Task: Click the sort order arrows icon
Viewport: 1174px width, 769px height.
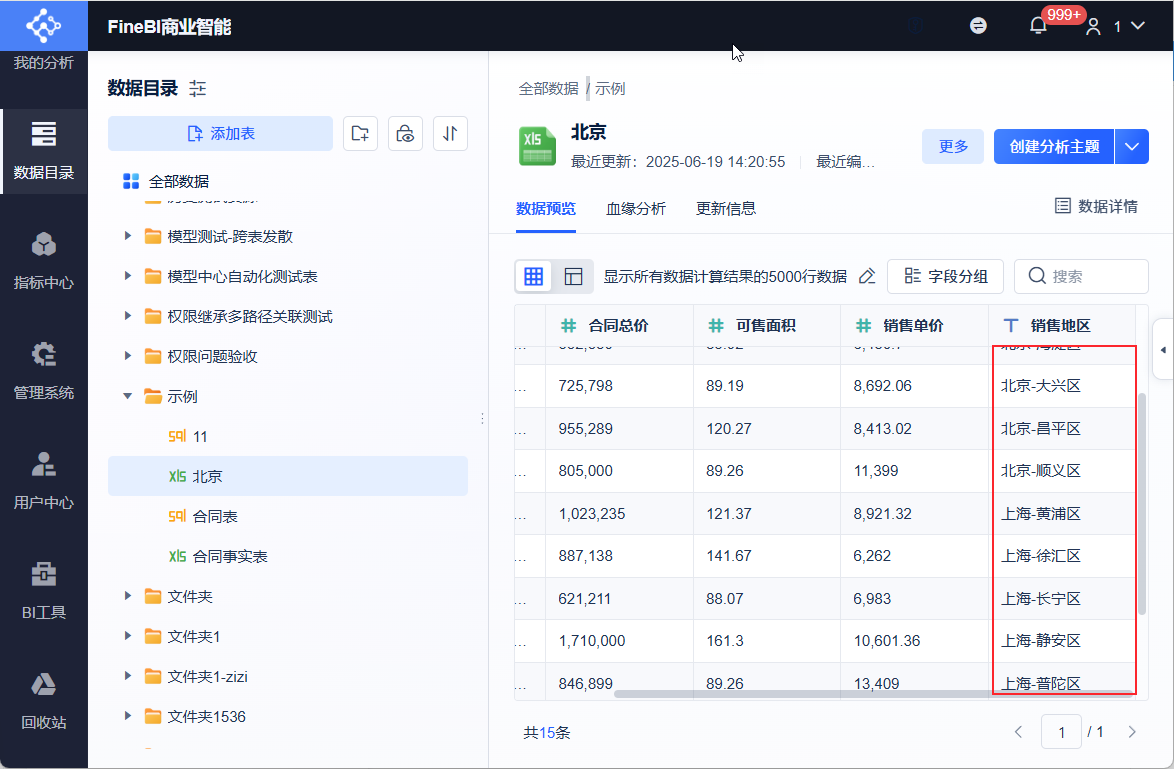Action: click(x=450, y=133)
